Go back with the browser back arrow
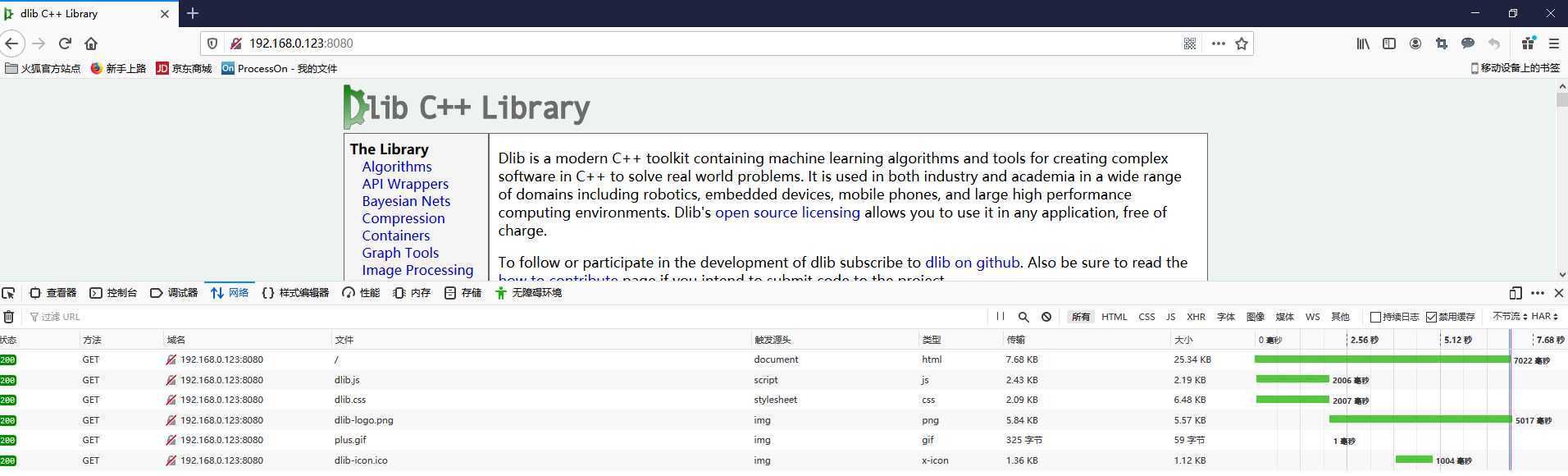1568x476 pixels. [11, 43]
